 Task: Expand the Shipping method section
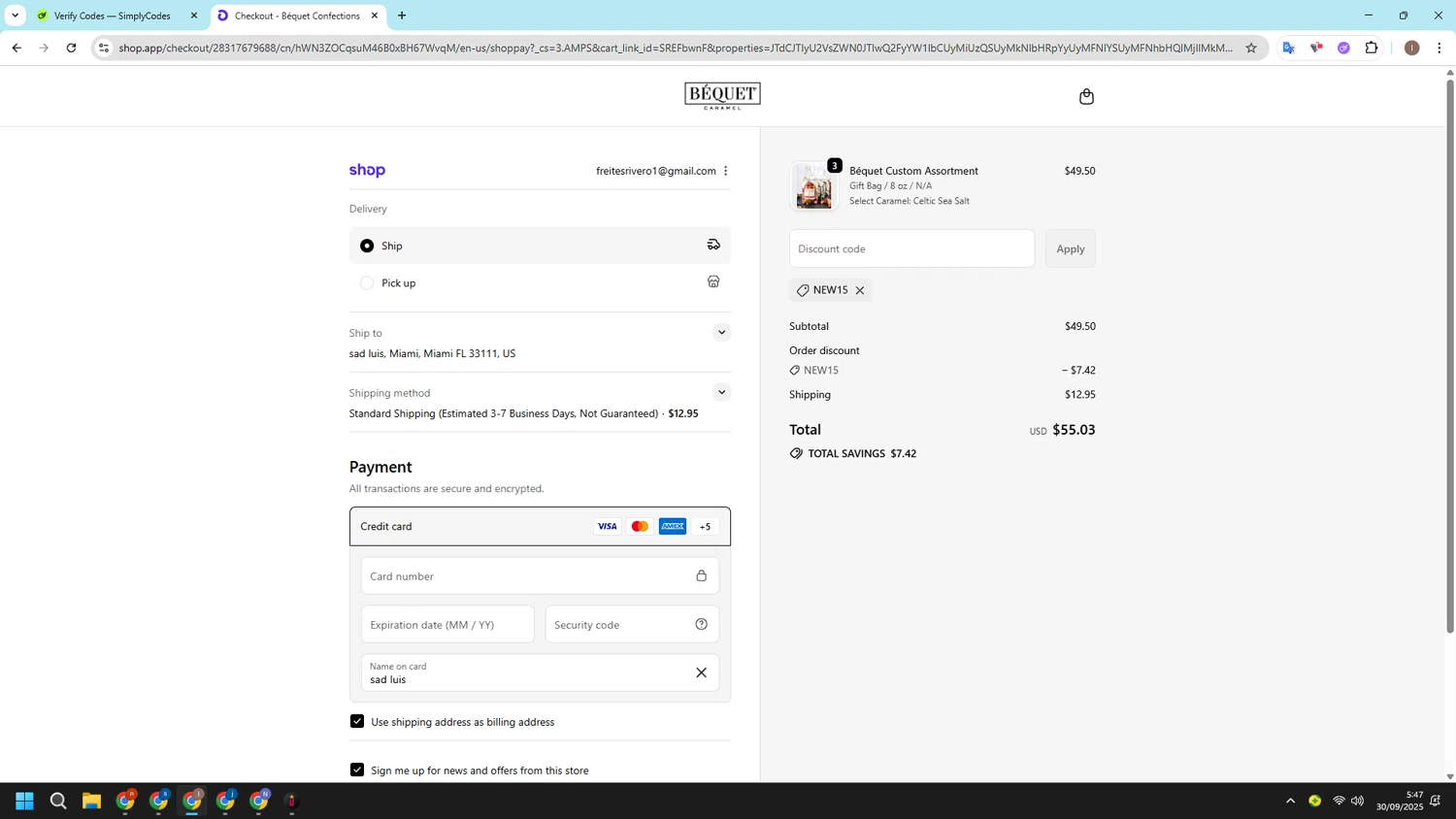[721, 392]
